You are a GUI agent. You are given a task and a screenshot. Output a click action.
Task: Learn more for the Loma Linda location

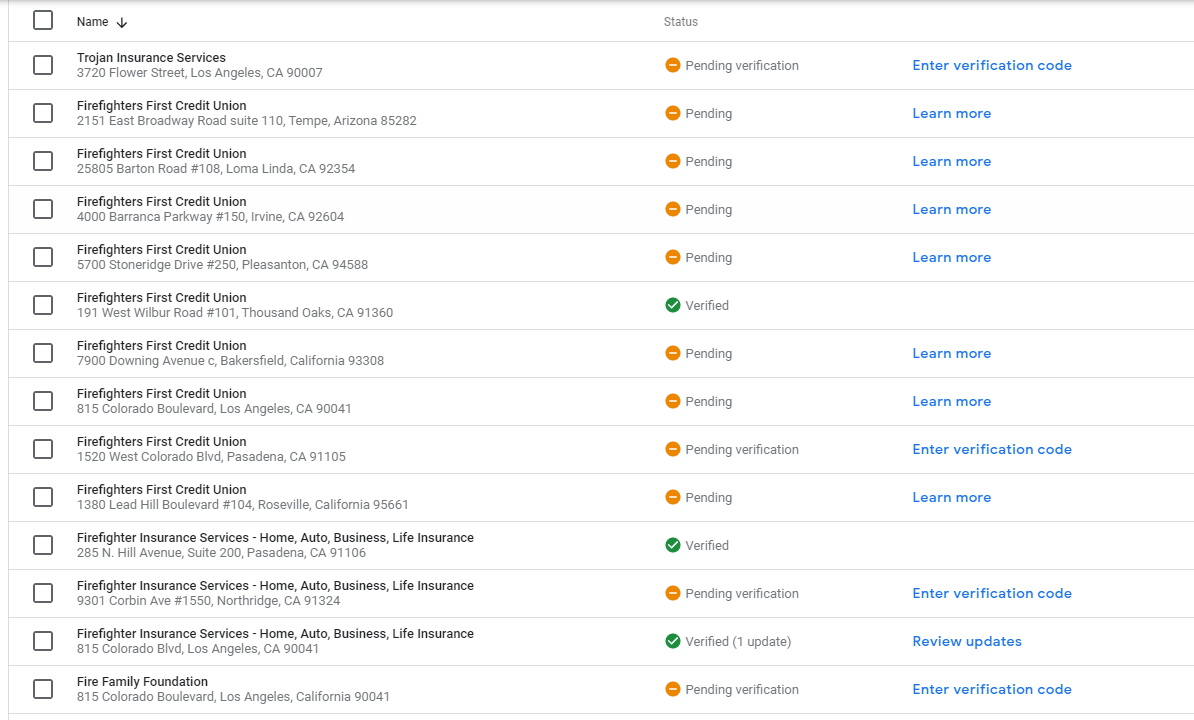coord(951,161)
